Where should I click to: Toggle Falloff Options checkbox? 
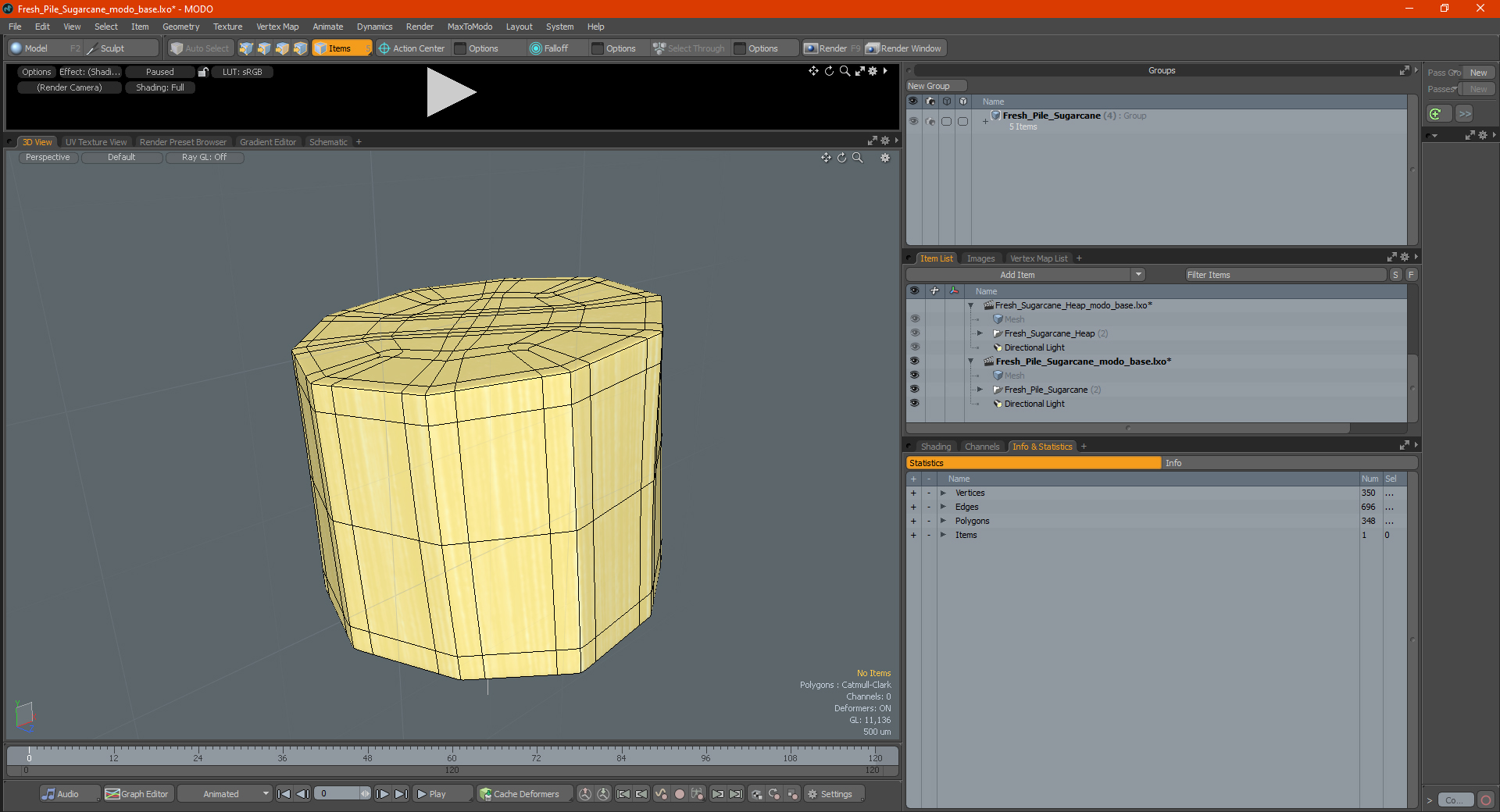[x=598, y=48]
